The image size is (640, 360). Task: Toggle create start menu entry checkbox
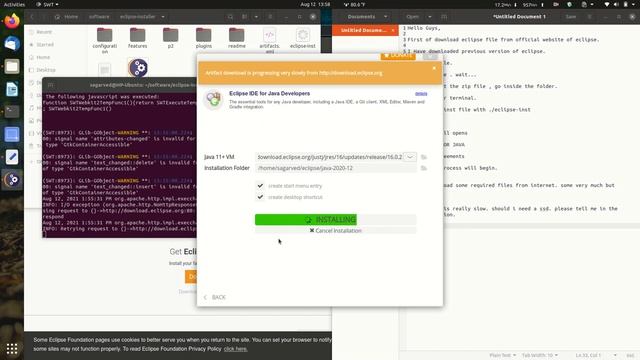(260, 186)
